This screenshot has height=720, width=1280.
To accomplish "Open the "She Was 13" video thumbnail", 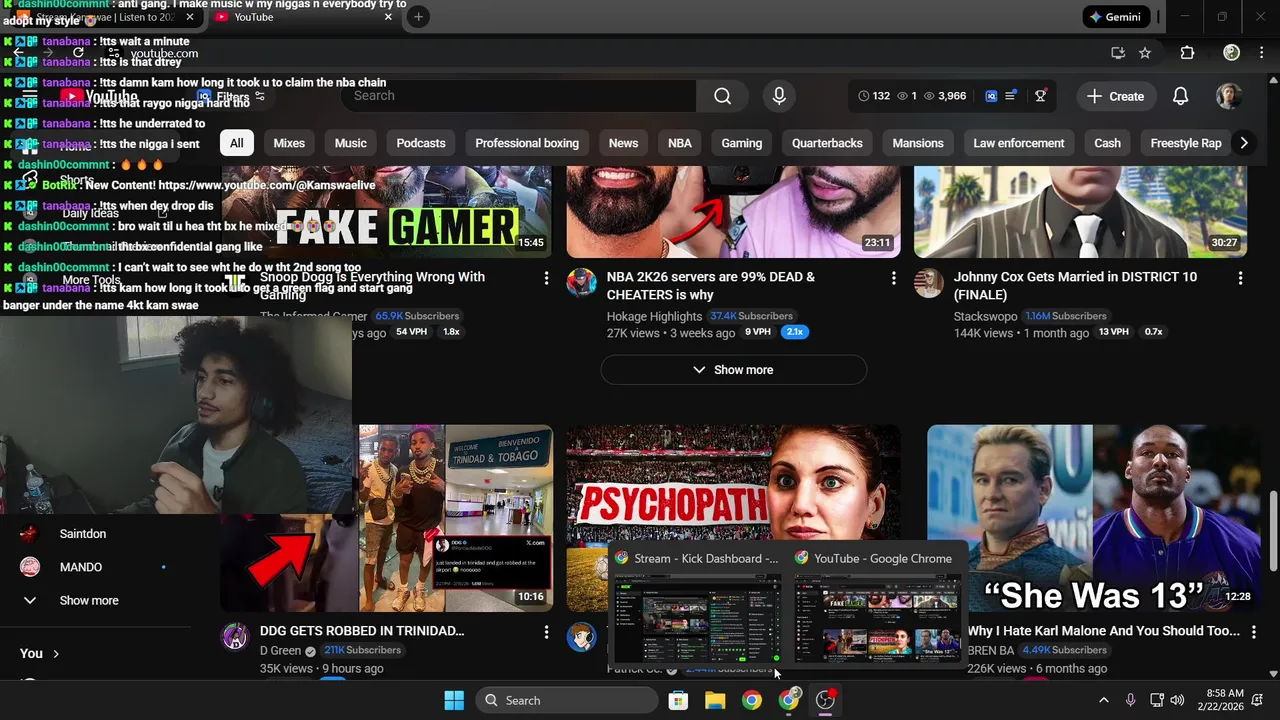I will [1094, 518].
